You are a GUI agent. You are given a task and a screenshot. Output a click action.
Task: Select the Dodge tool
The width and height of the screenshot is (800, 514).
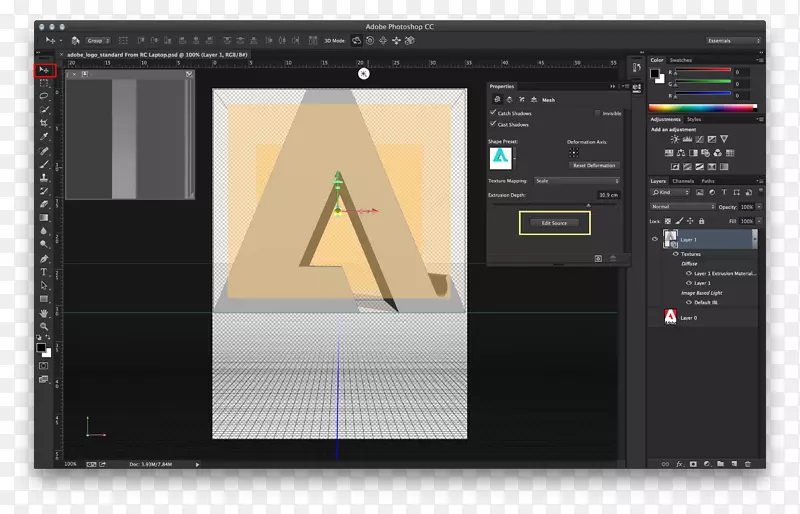tap(44, 244)
